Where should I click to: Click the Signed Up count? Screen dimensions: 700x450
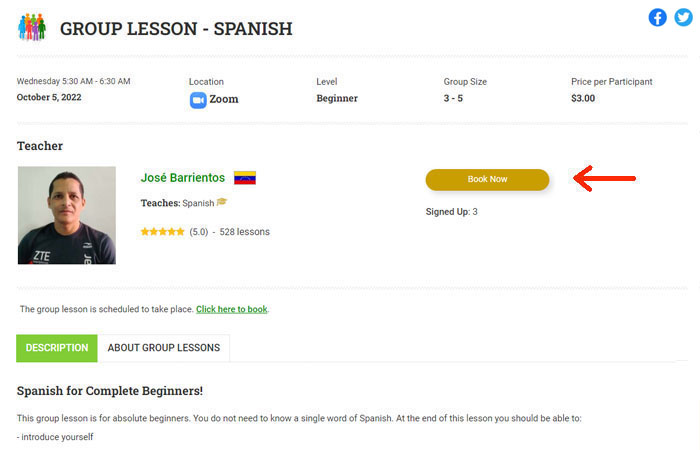[x=452, y=212]
